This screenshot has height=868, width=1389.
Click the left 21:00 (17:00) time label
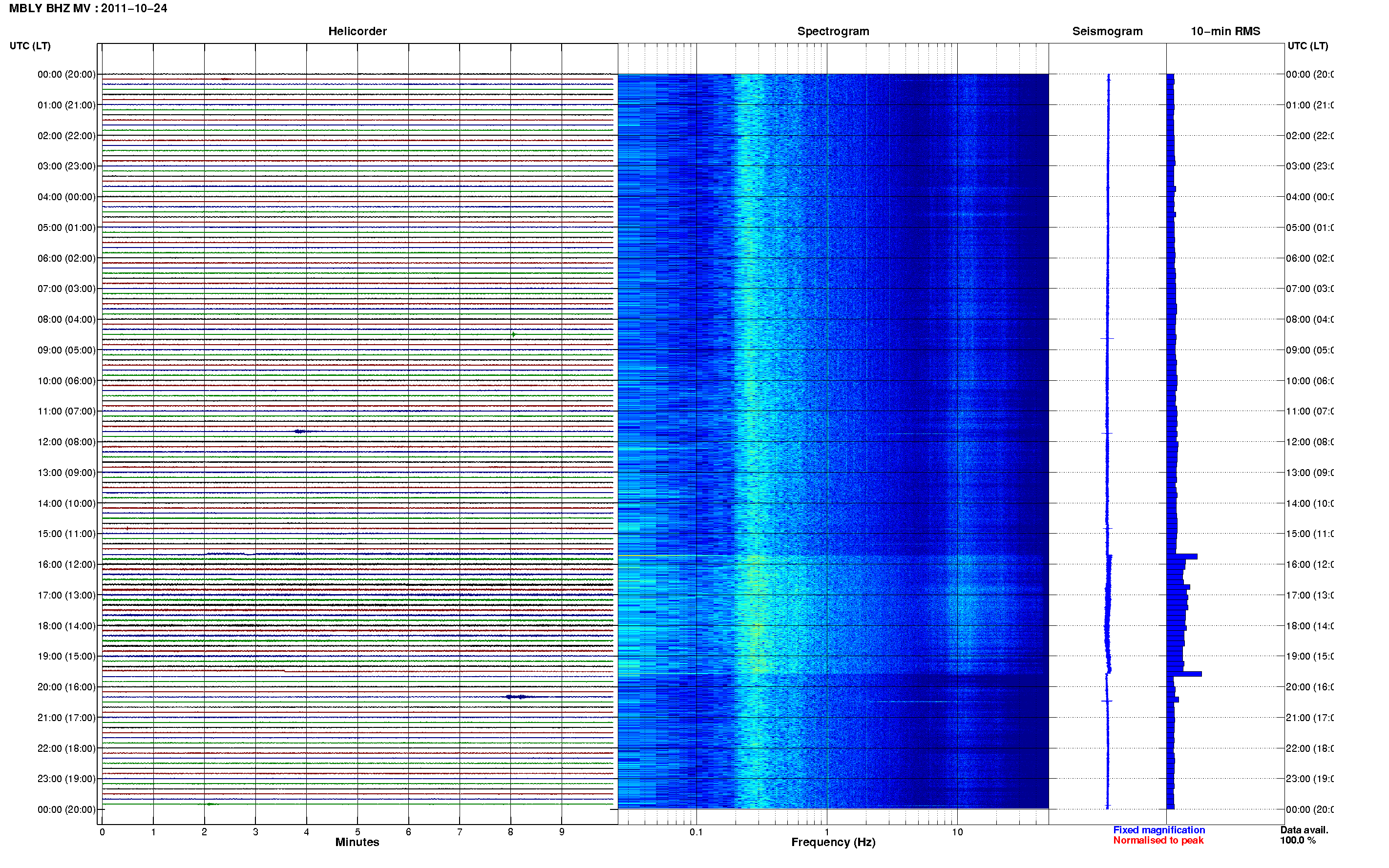[66, 718]
